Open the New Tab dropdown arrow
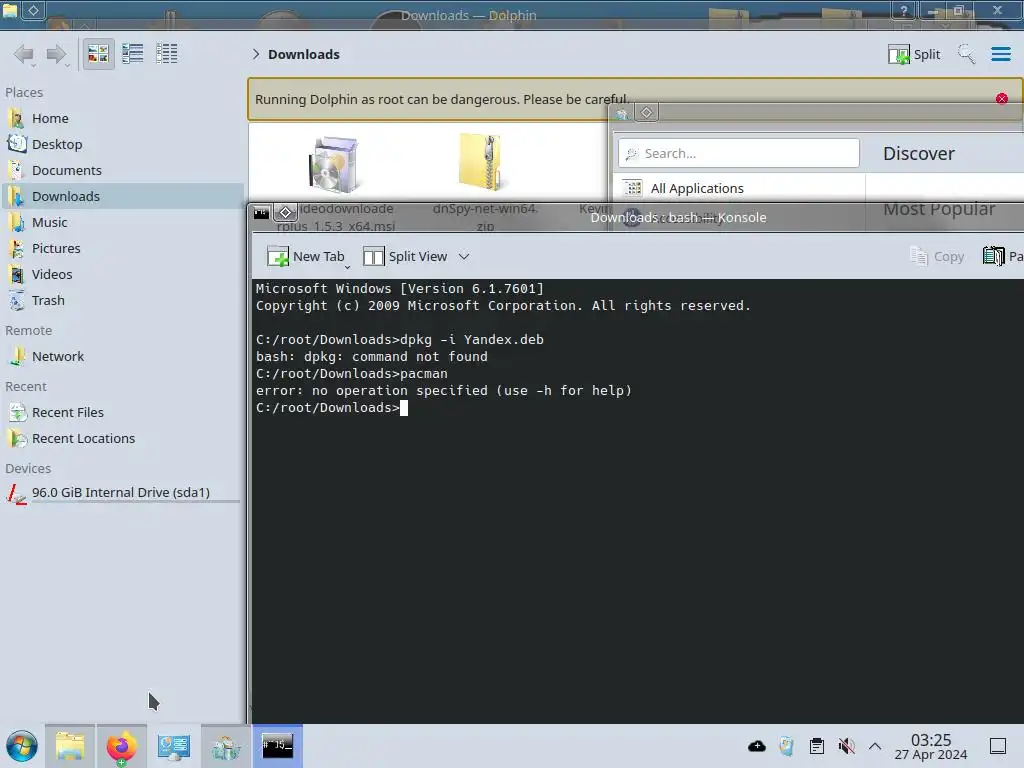The image size is (1024, 768). point(347,267)
